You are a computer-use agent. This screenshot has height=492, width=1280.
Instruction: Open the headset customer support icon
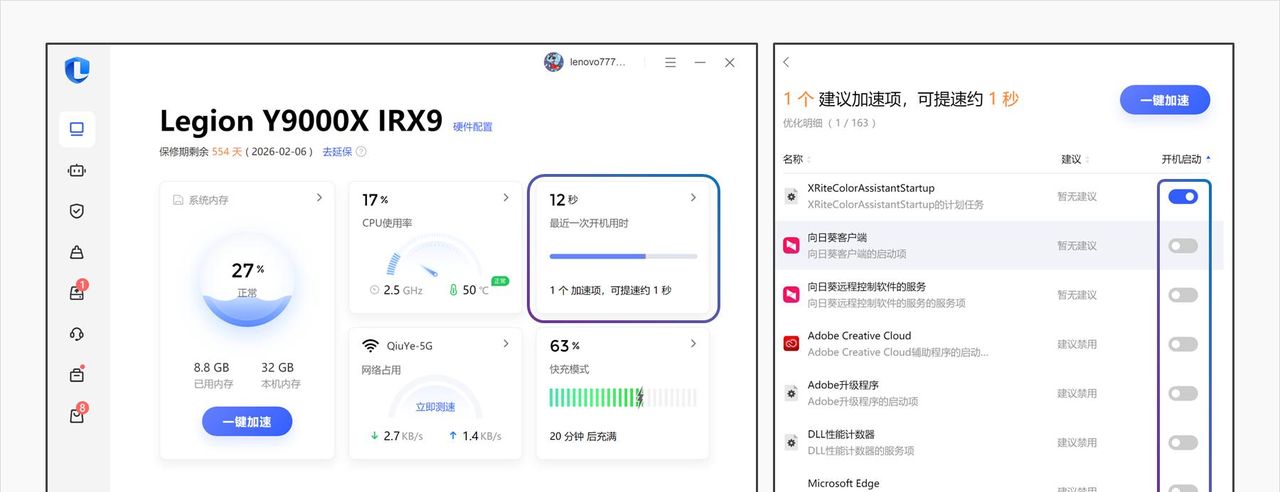click(x=77, y=334)
